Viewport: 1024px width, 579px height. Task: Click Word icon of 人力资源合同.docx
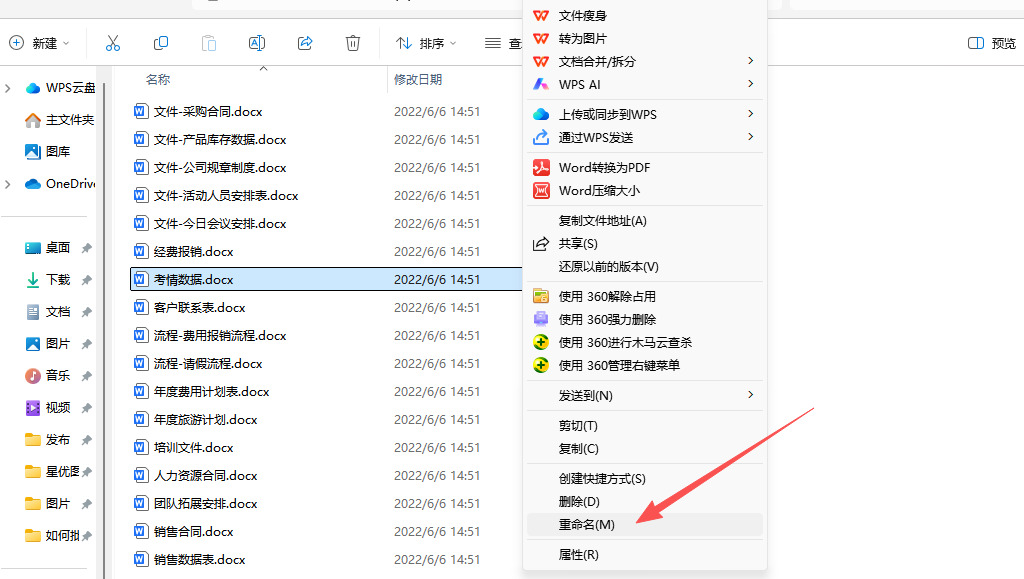[140, 475]
